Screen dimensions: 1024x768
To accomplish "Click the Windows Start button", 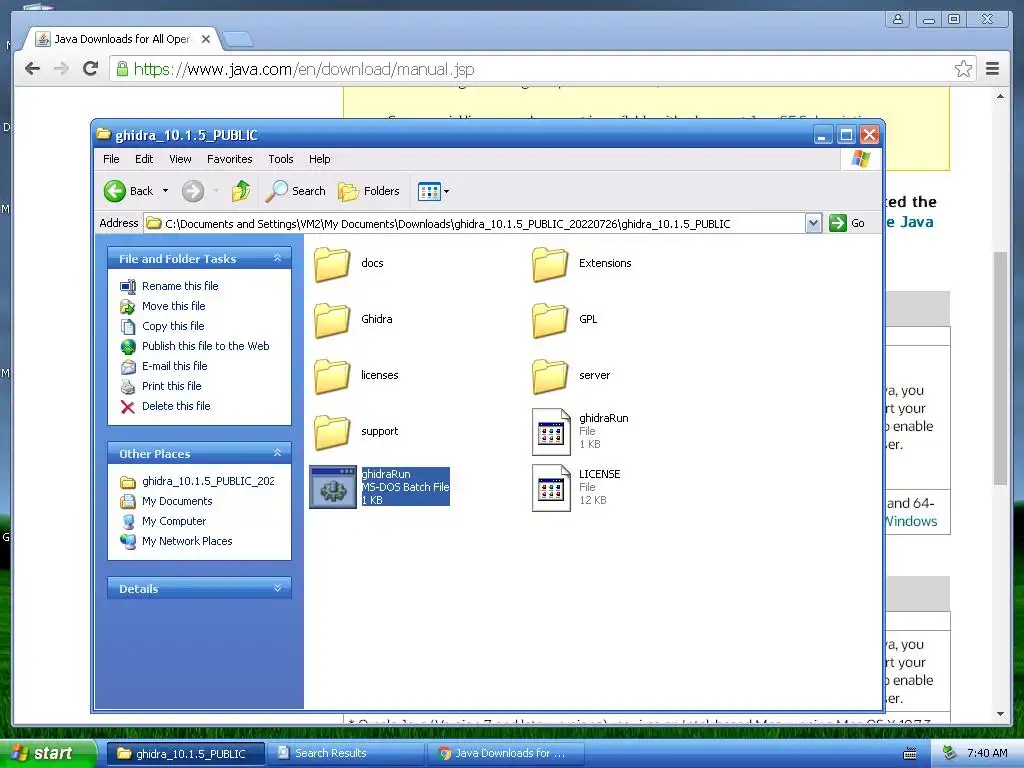I will [x=49, y=753].
